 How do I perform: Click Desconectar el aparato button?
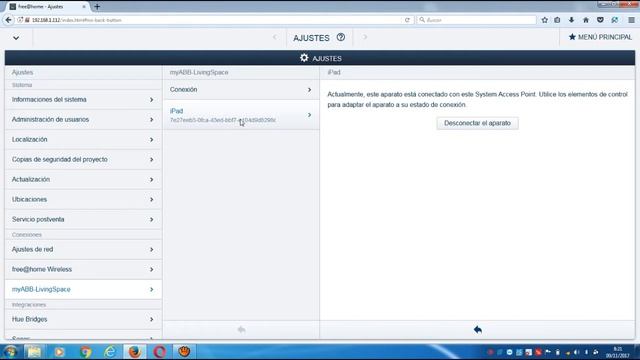point(477,123)
